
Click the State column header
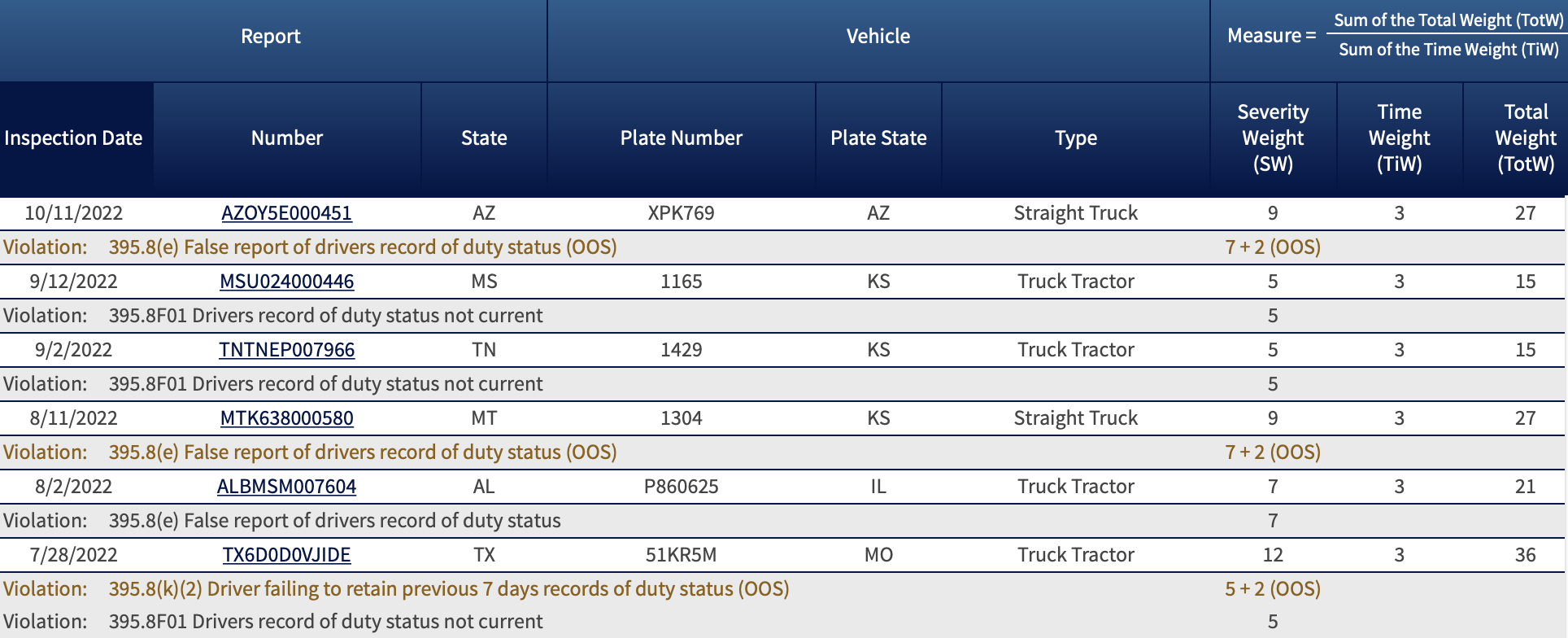484,138
